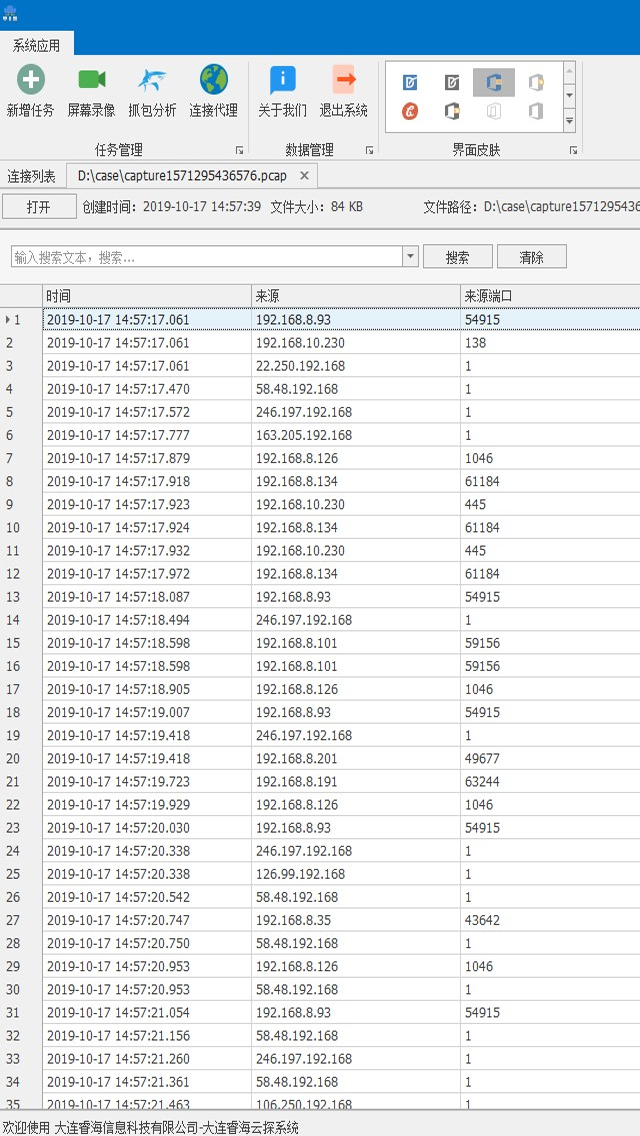
Task: Switch to the 连接列表 tab
Action: click(x=32, y=176)
